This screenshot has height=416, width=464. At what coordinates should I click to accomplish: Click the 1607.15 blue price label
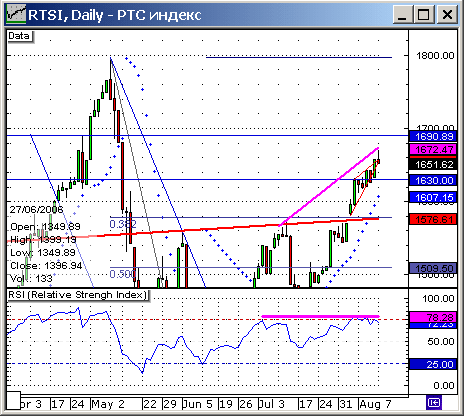click(433, 197)
